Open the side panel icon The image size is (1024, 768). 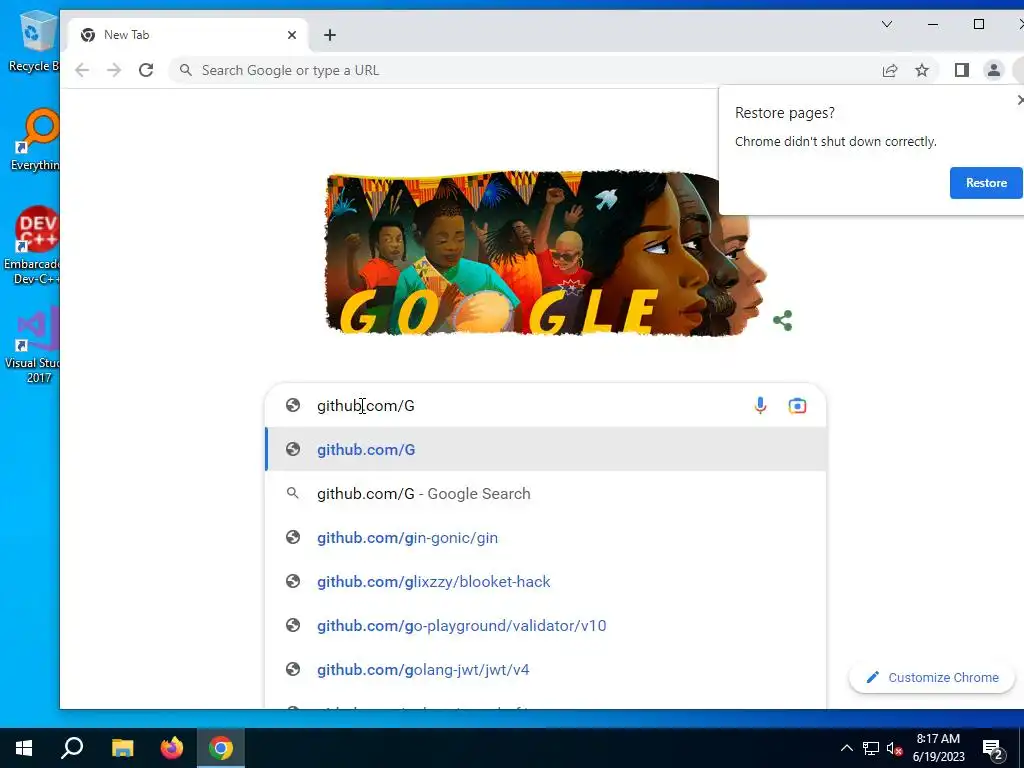[x=961, y=70]
